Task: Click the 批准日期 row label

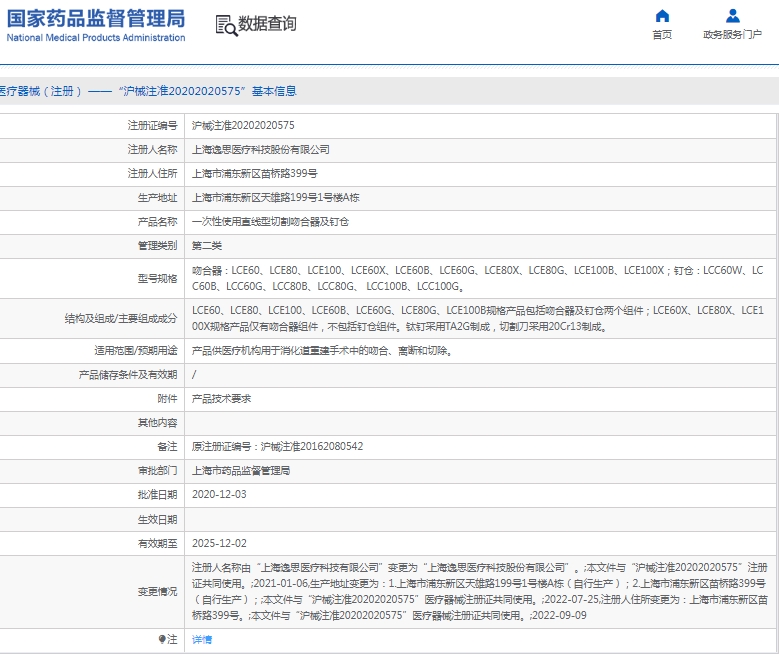Action: coord(157,494)
